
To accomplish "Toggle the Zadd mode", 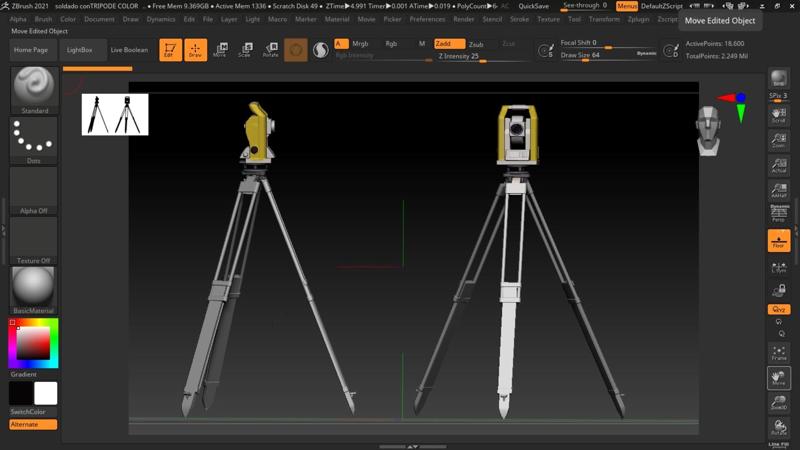I will (449, 44).
